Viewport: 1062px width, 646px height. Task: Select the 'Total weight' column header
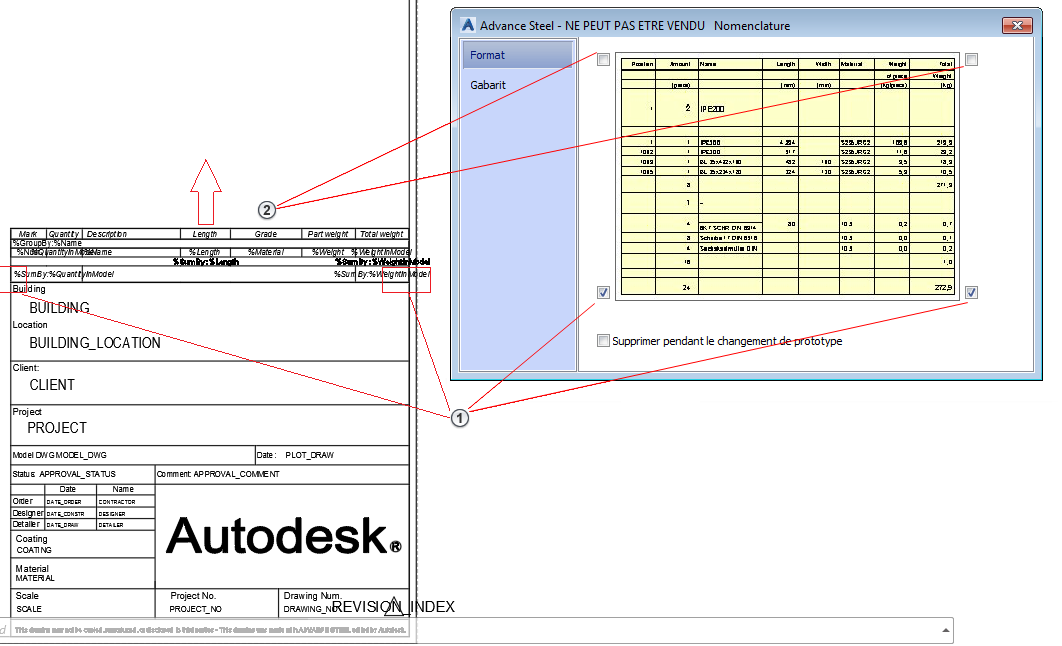[381, 234]
